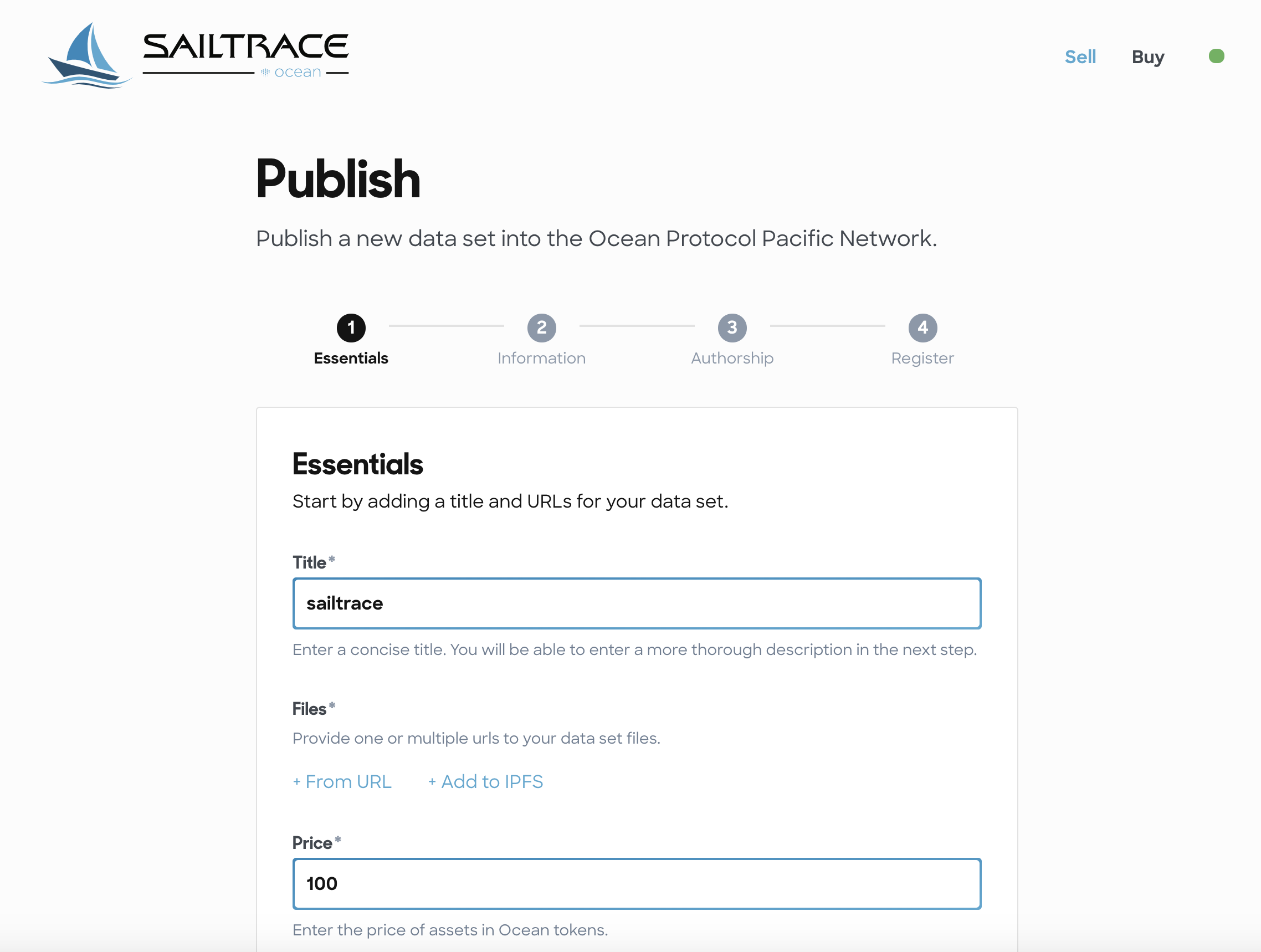This screenshot has height=952, width=1261.
Task: Click the Price field label
Action: click(x=312, y=842)
